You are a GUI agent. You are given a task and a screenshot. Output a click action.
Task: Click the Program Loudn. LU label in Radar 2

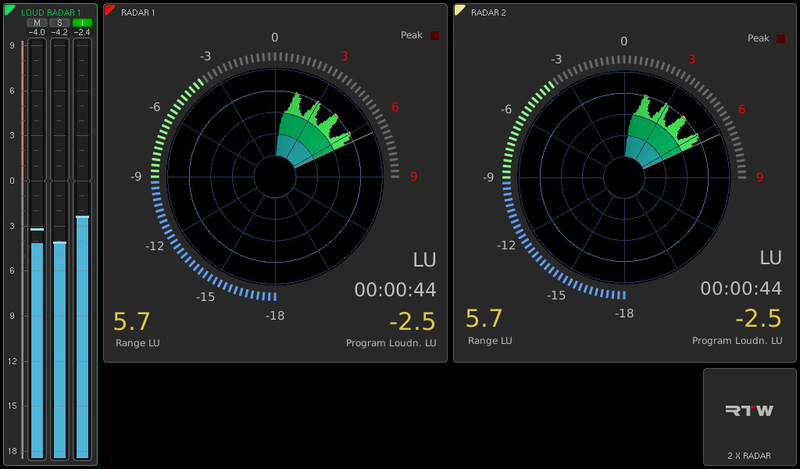pos(737,340)
